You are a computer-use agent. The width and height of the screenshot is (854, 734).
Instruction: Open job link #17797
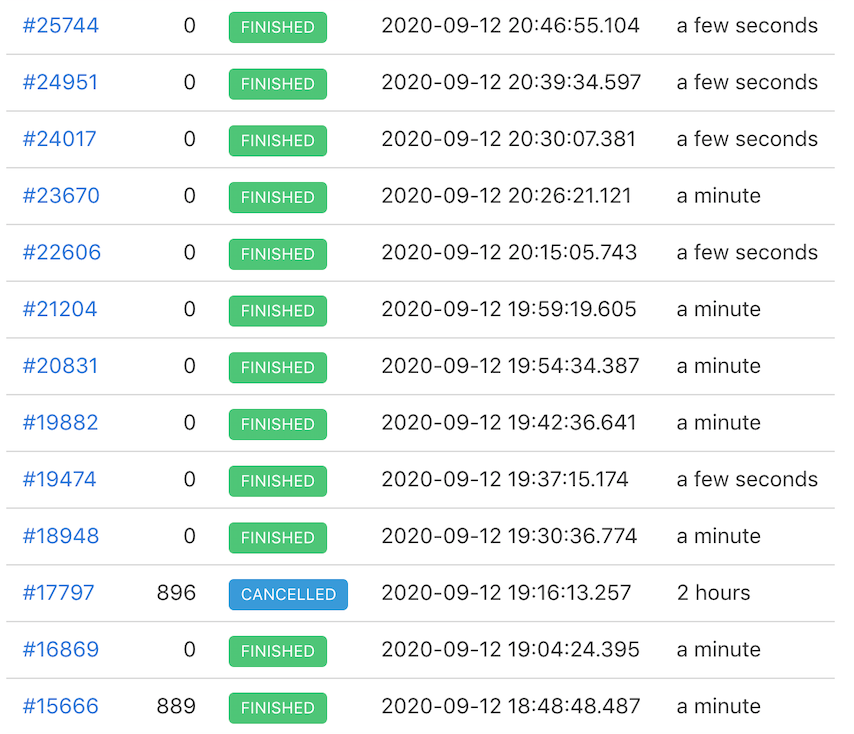pyautogui.click(x=58, y=593)
